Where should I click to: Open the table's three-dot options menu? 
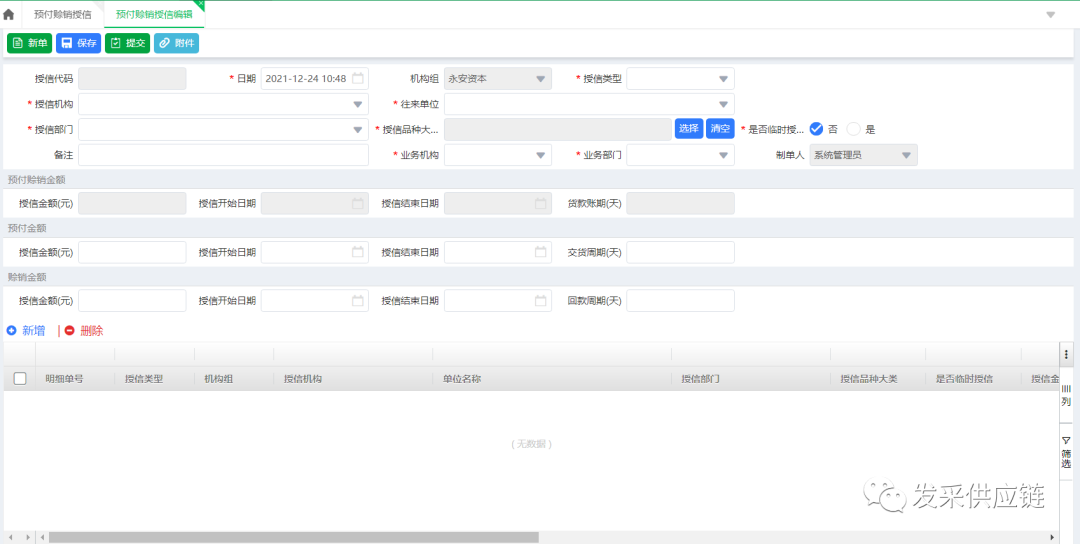coord(1066,354)
